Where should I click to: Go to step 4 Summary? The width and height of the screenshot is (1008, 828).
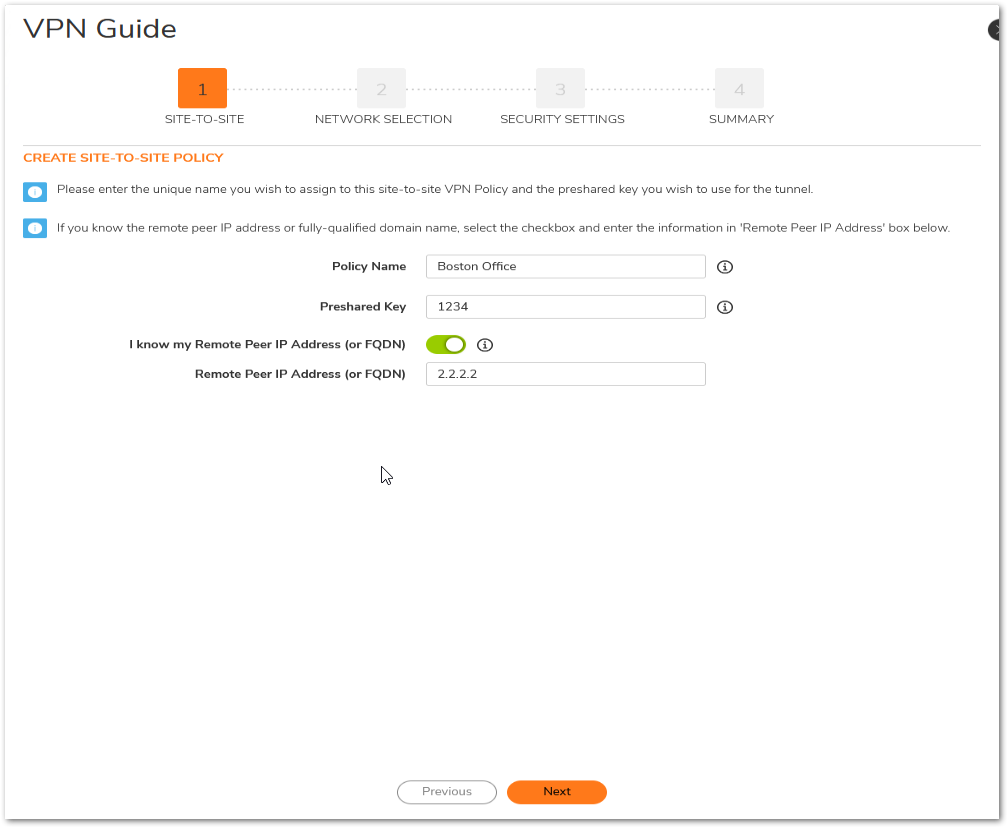[739, 88]
